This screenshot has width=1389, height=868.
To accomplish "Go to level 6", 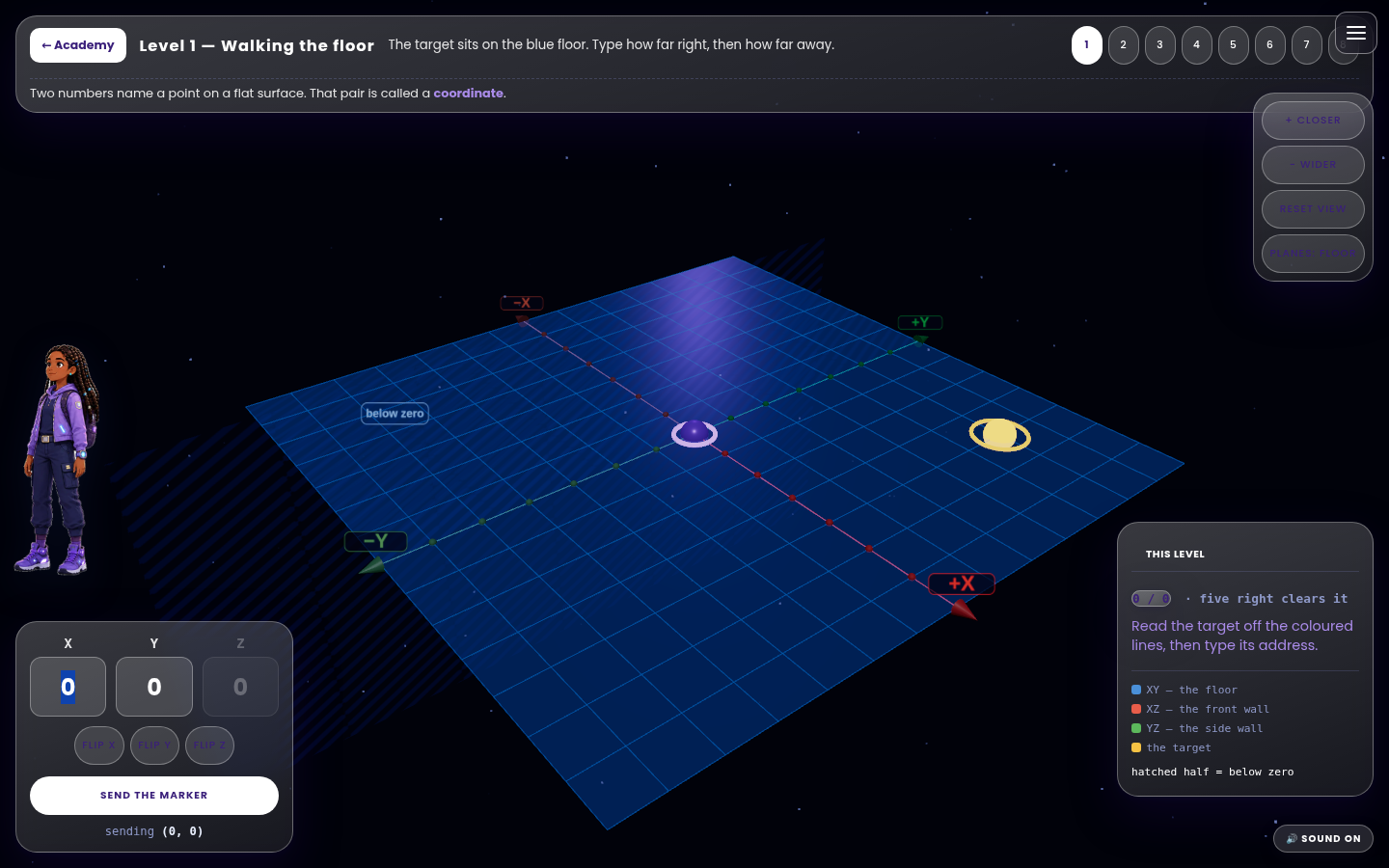I will [1270, 45].
